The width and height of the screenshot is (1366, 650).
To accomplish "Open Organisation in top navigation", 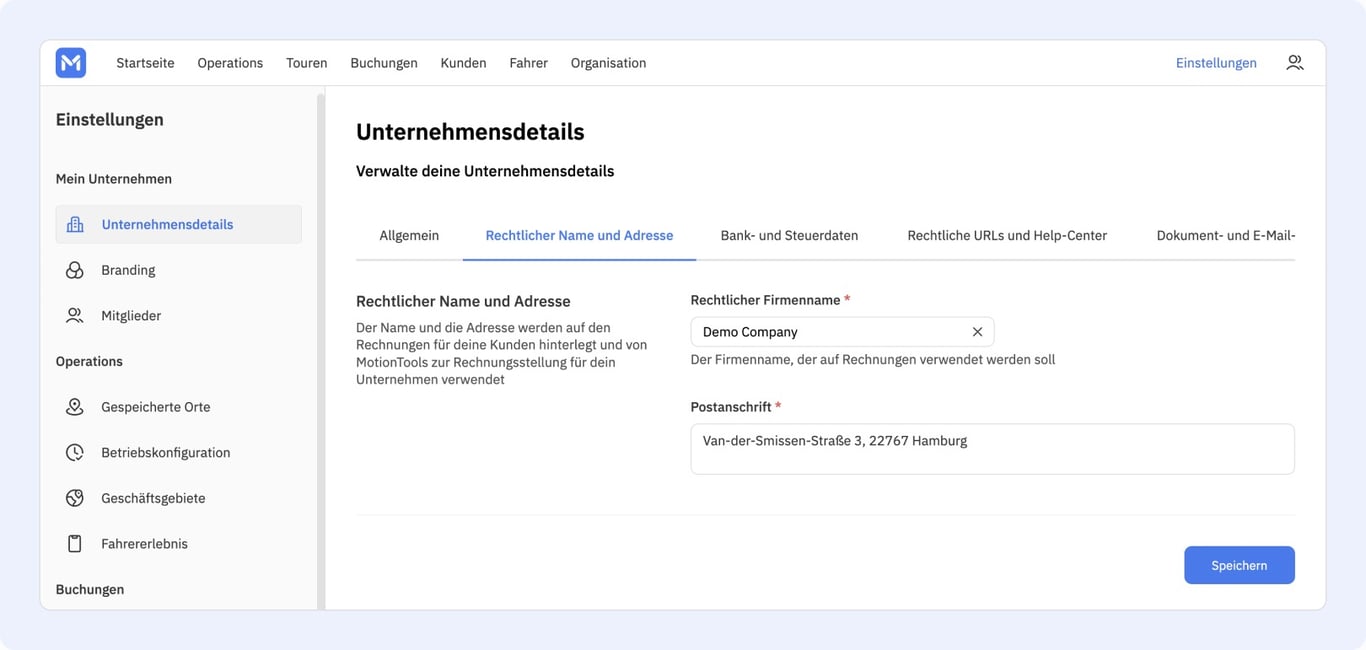I will [x=608, y=62].
